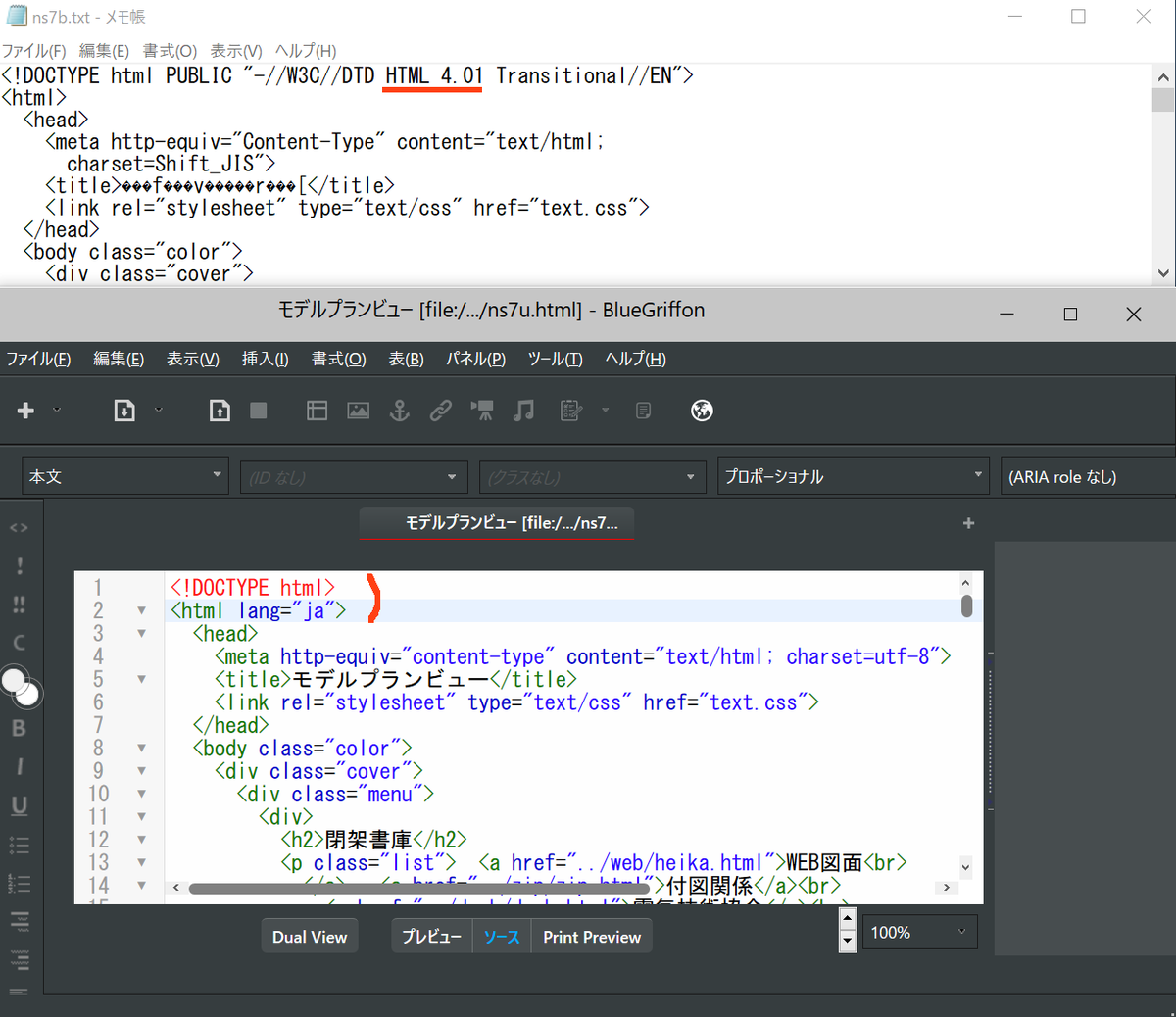
Task: Open BlueGriffon ファイル(F) menu
Action: 38,359
